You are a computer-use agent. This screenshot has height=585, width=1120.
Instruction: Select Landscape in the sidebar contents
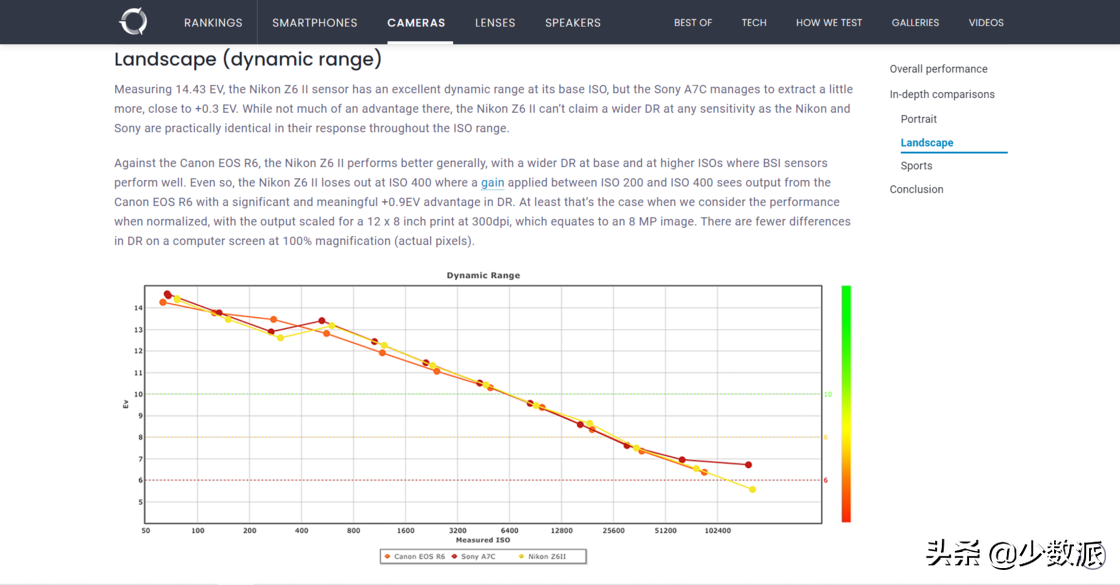tap(927, 143)
